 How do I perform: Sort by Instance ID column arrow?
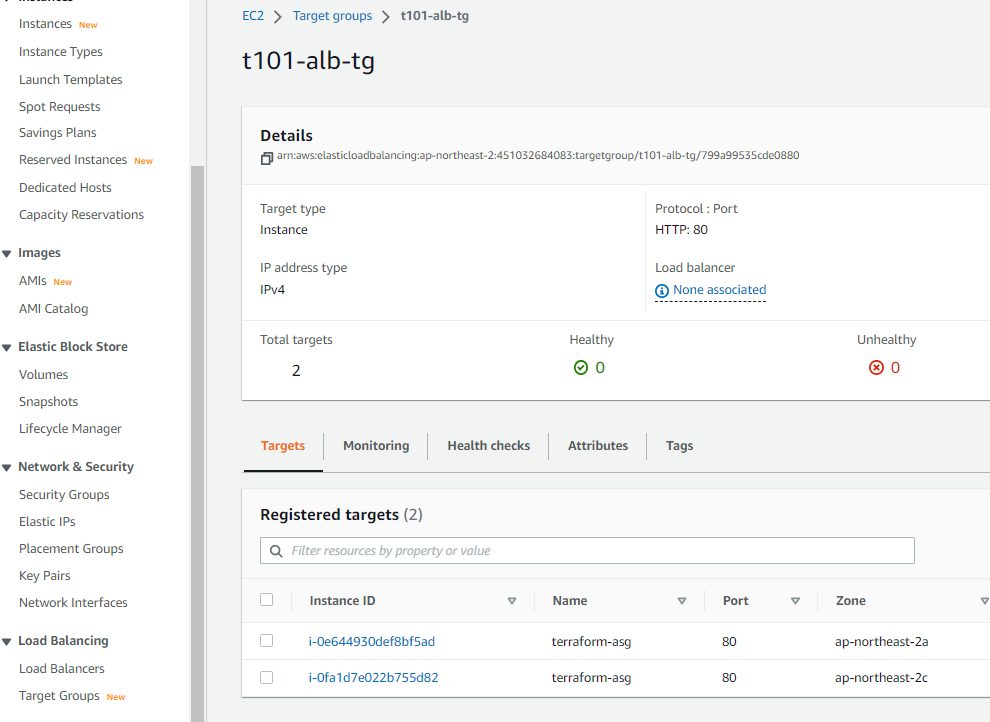point(512,601)
